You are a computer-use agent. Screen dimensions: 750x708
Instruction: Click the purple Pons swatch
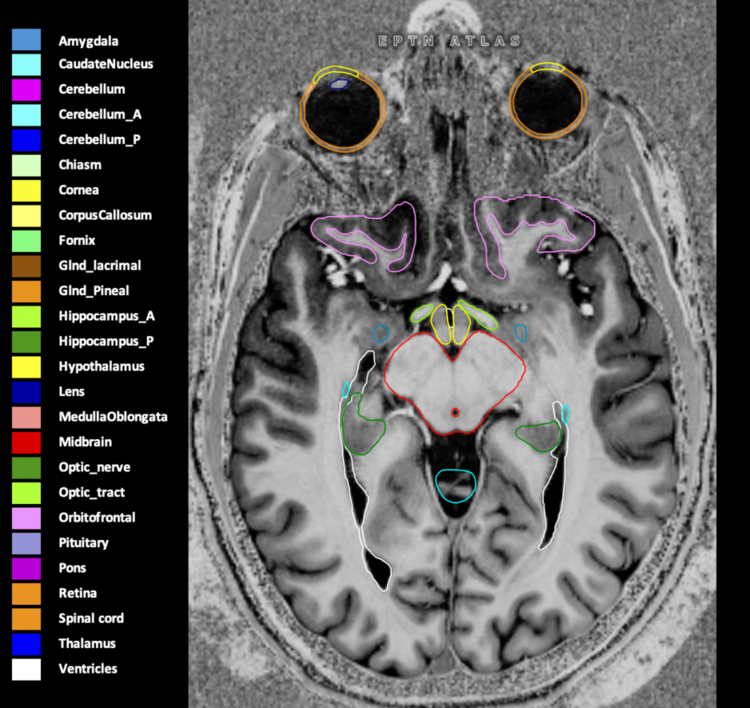click(x=26, y=568)
